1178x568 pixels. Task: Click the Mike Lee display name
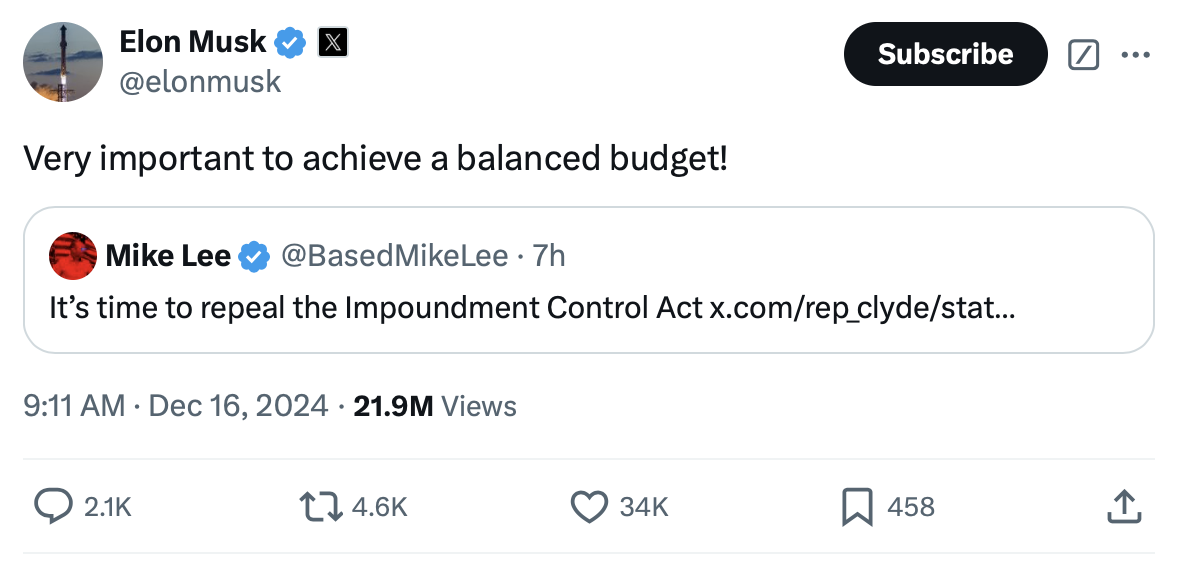point(168,256)
